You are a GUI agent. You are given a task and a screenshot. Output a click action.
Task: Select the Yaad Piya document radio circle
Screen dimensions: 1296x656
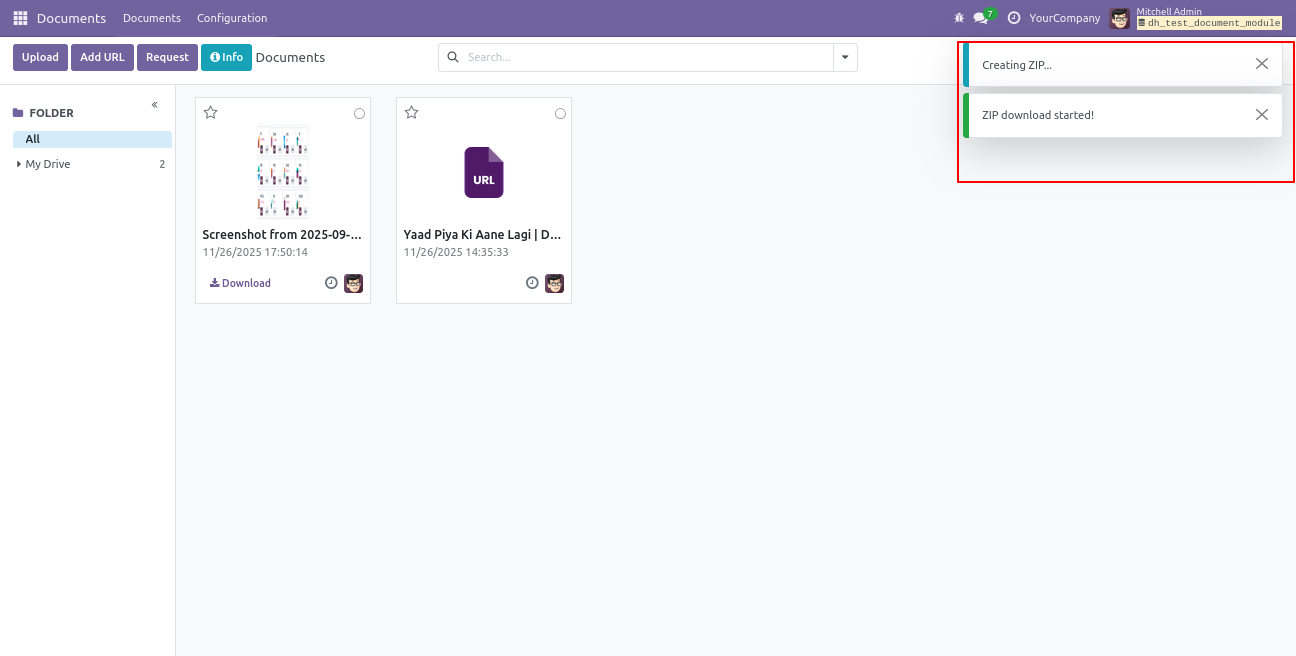coord(560,114)
